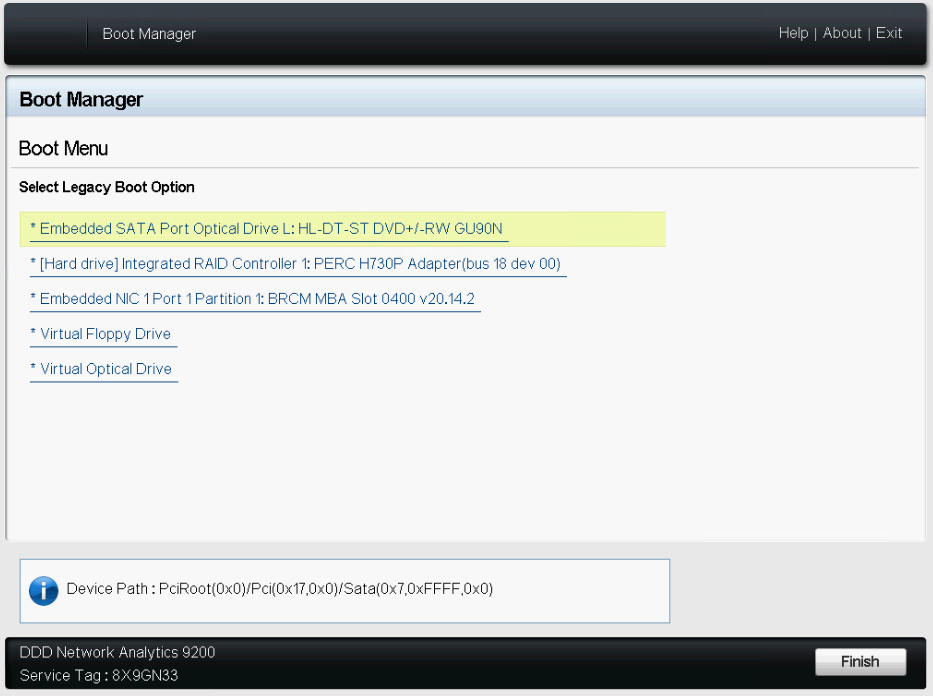
Task: Select the Virtual Floppy Drive boot option
Action: (104, 334)
